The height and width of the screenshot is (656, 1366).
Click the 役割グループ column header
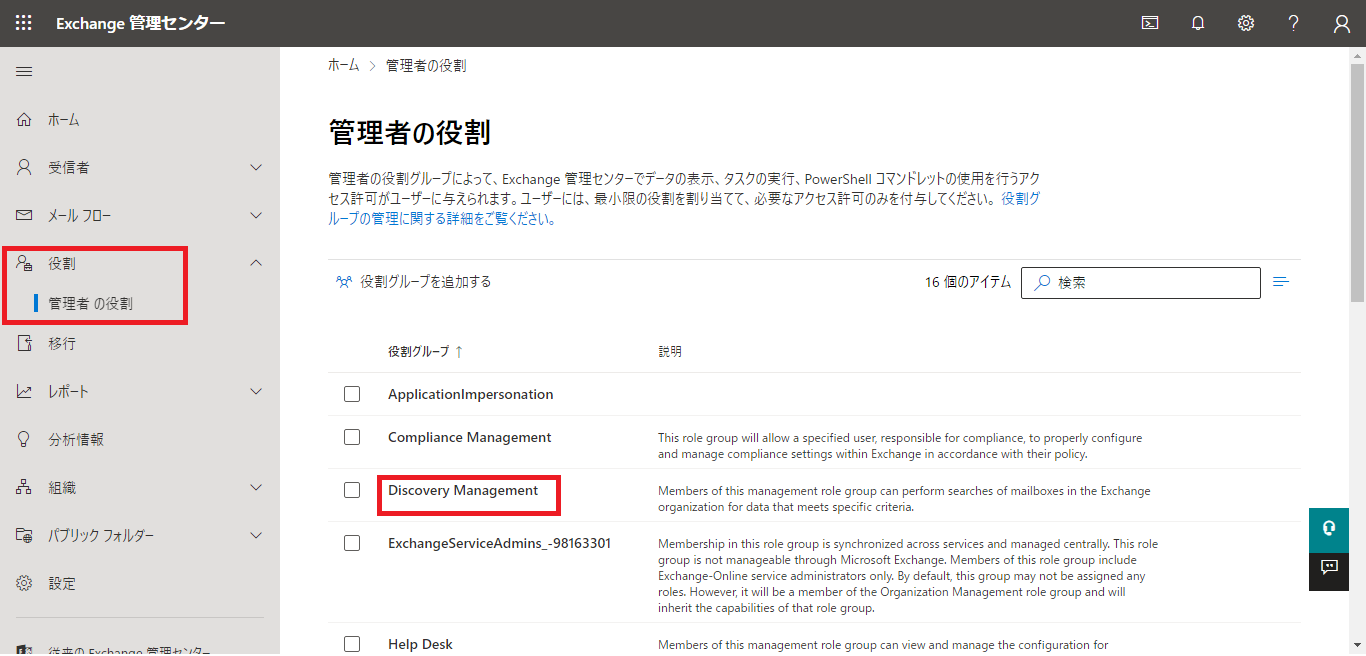418,352
